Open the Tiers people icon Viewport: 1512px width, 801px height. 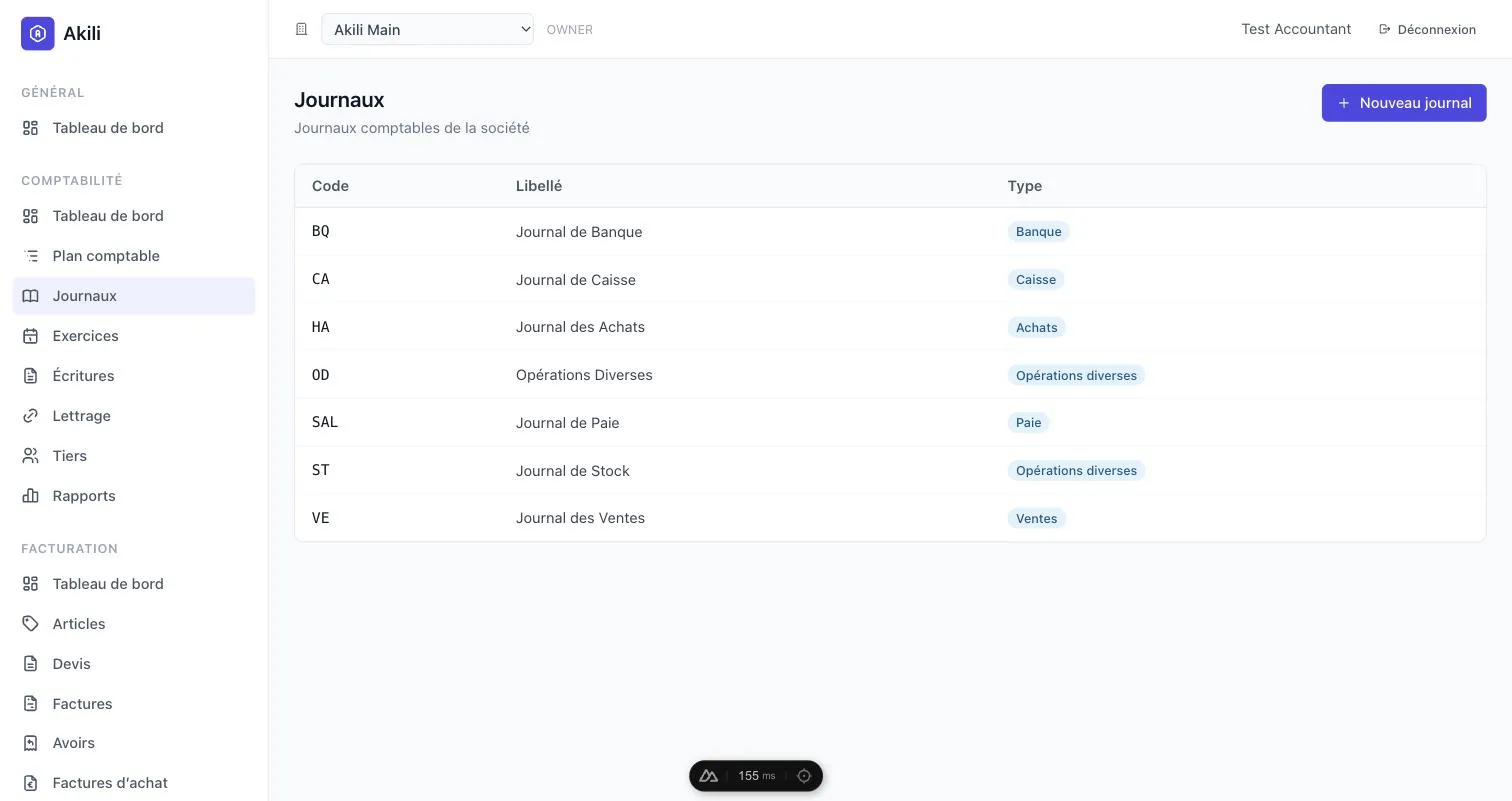(x=31, y=456)
